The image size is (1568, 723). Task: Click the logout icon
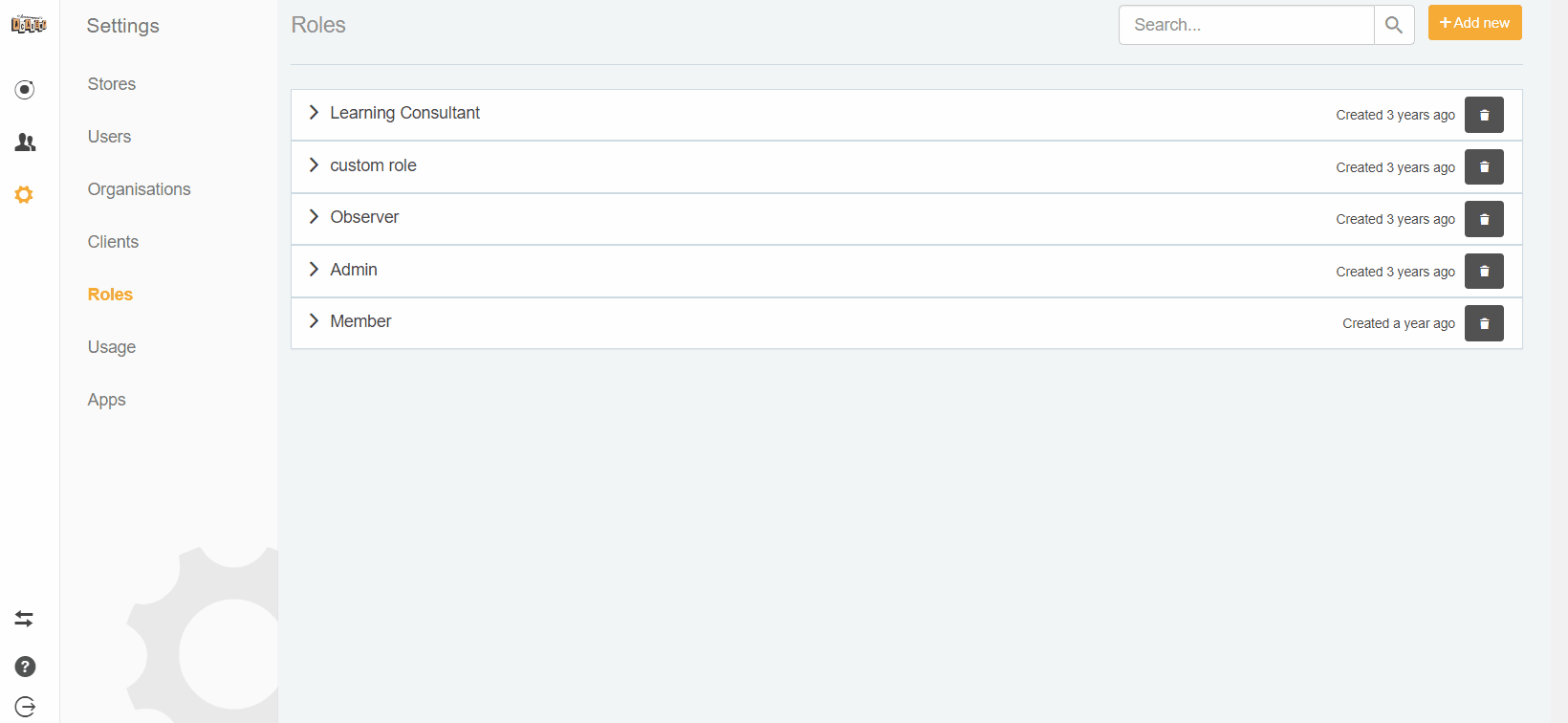tap(25, 707)
